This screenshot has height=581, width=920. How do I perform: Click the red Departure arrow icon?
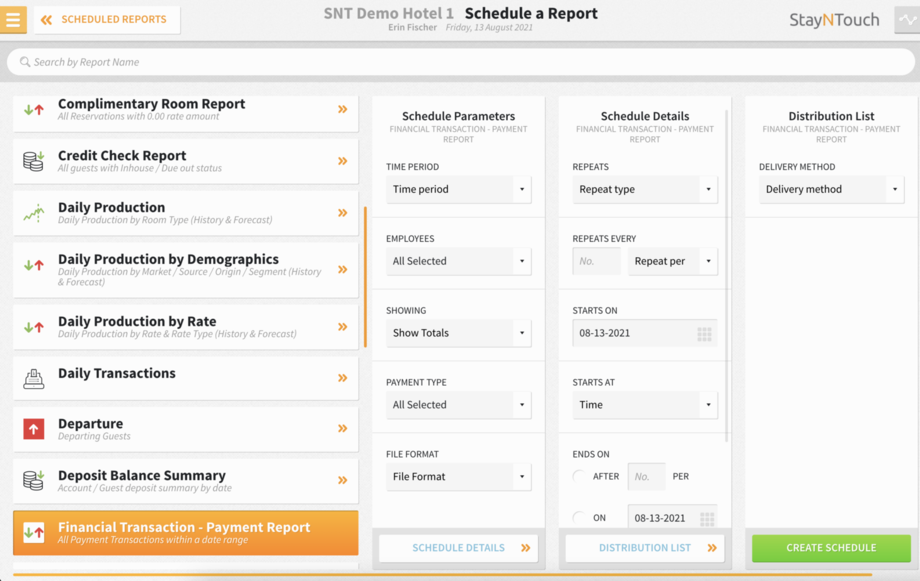tap(33, 429)
